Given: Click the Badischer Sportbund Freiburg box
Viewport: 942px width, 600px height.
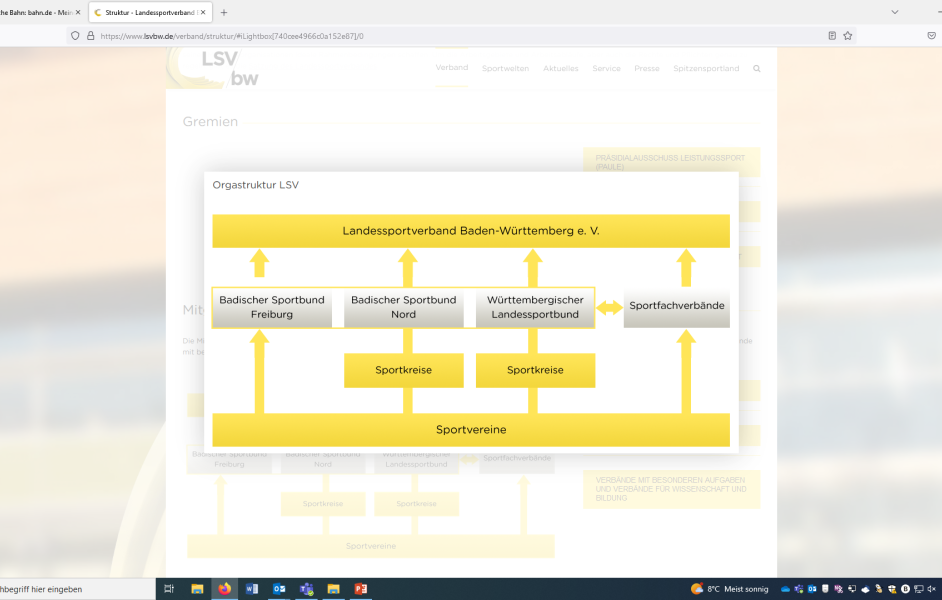Looking at the screenshot, I should click(272, 307).
